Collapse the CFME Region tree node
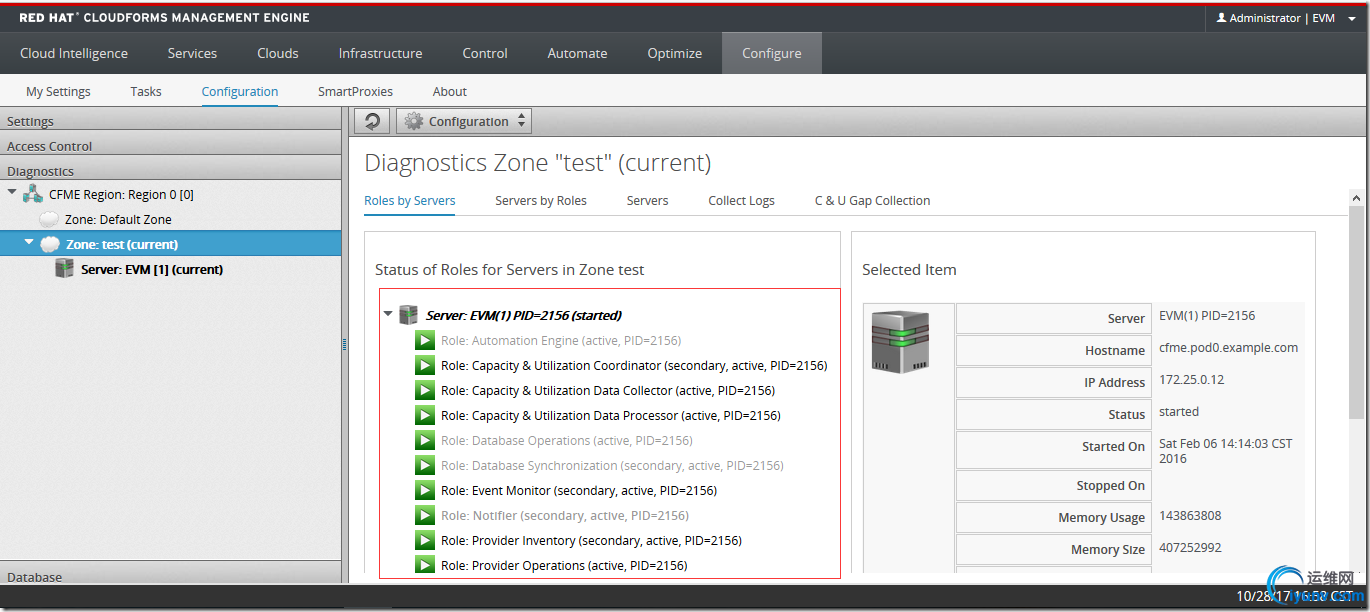Viewport: 1370px width, 612px height. coord(12,194)
